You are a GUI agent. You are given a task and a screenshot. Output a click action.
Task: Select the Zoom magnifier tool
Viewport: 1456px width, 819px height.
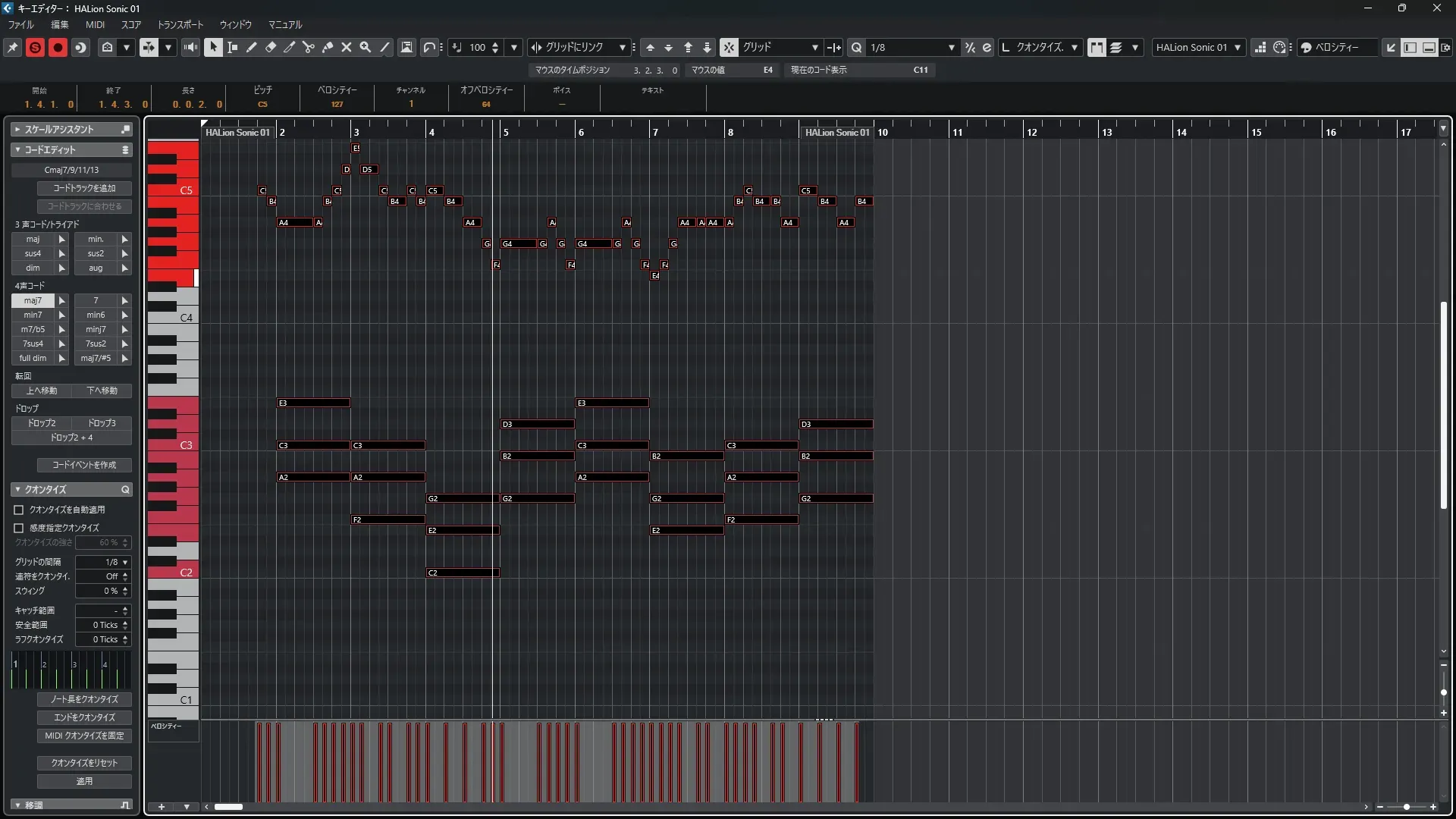click(366, 47)
